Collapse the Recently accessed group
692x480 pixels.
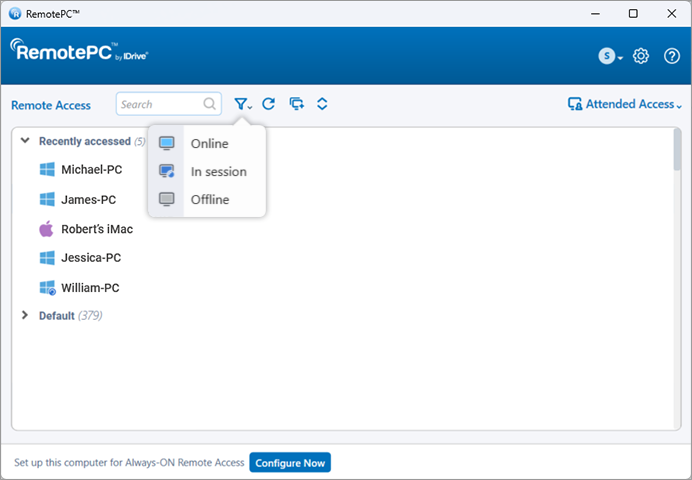25,142
